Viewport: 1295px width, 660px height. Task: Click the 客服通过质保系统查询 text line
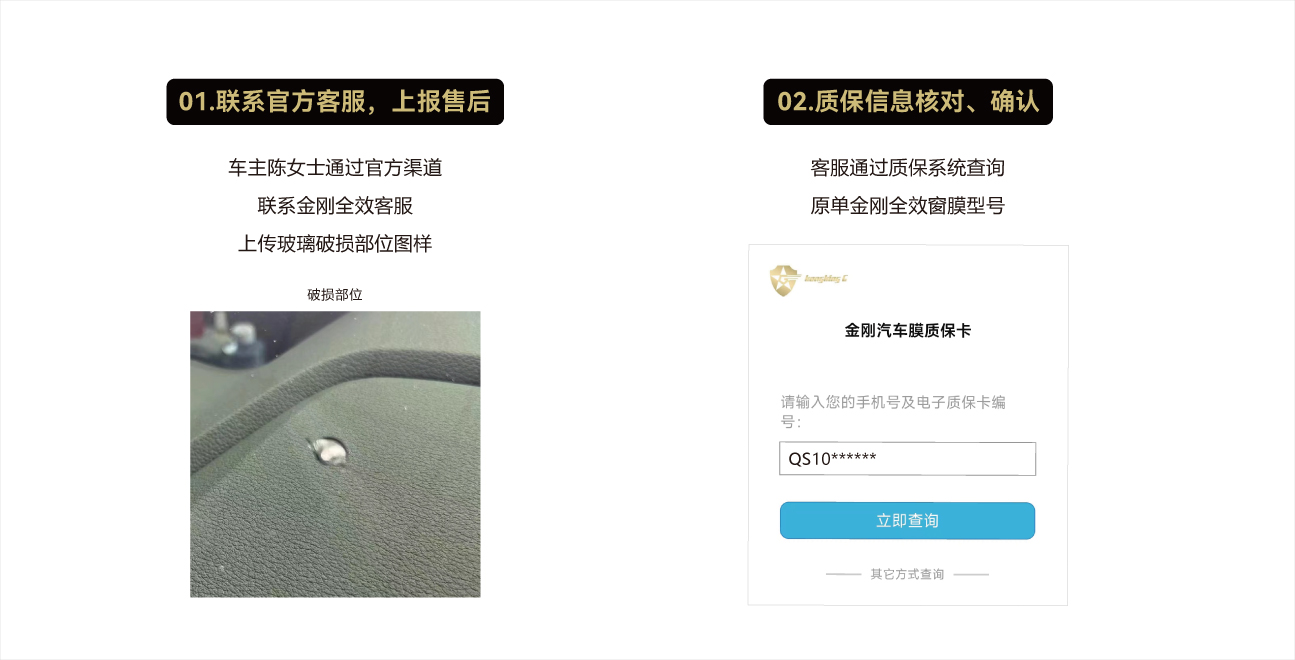[x=907, y=168]
